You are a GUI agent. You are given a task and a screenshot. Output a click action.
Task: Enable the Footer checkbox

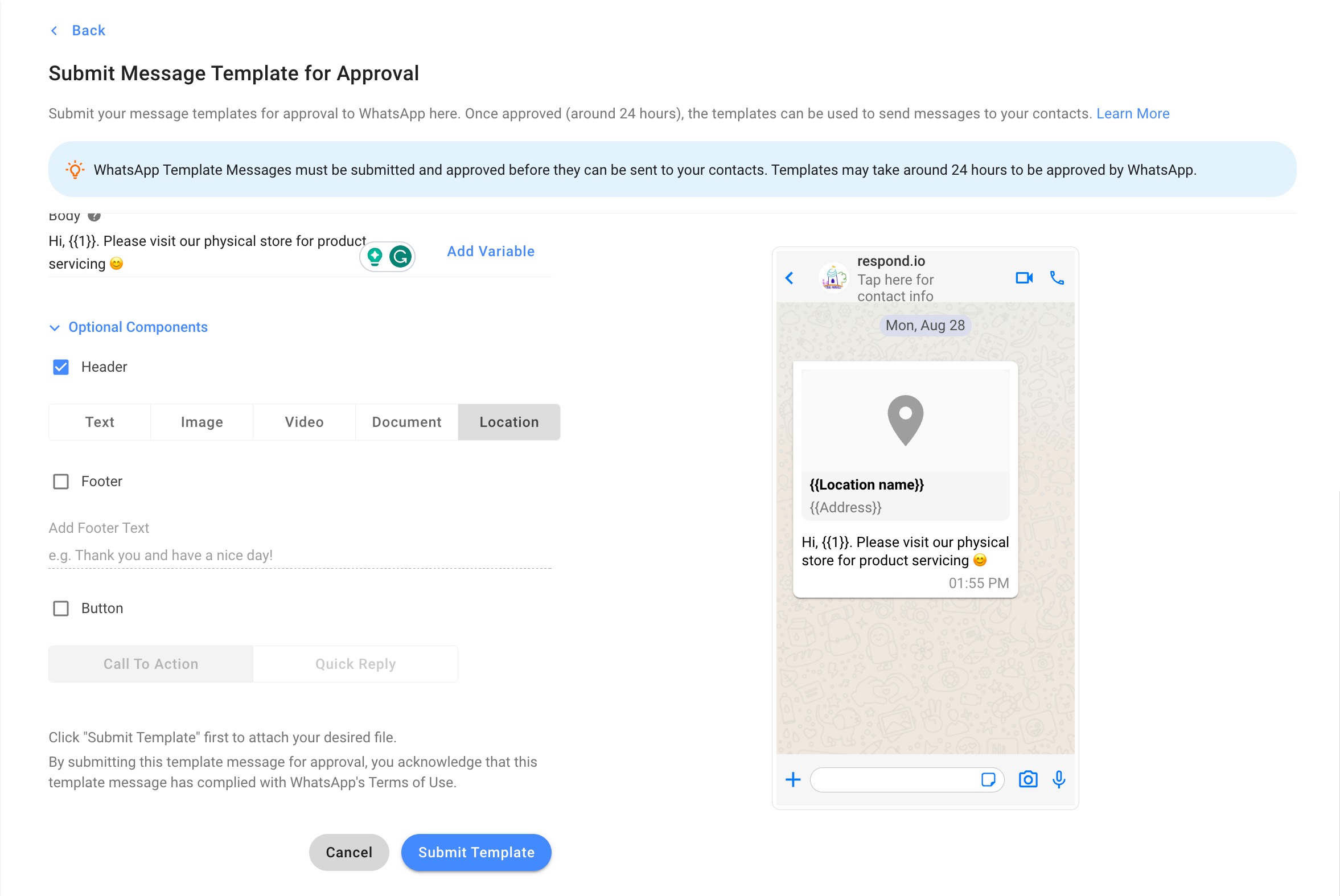60,481
